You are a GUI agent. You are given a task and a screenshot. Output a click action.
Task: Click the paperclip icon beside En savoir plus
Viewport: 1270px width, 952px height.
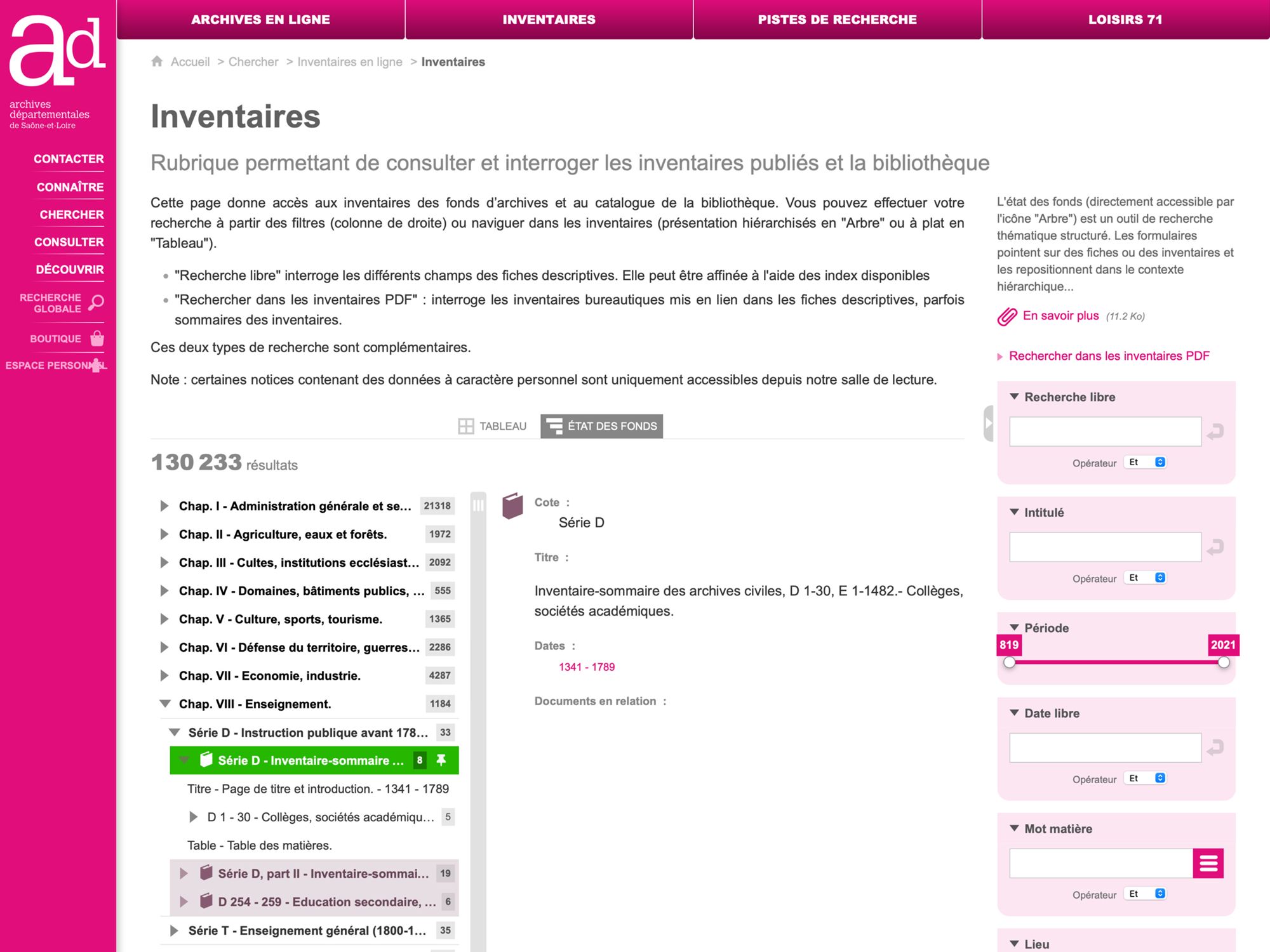tap(1007, 316)
